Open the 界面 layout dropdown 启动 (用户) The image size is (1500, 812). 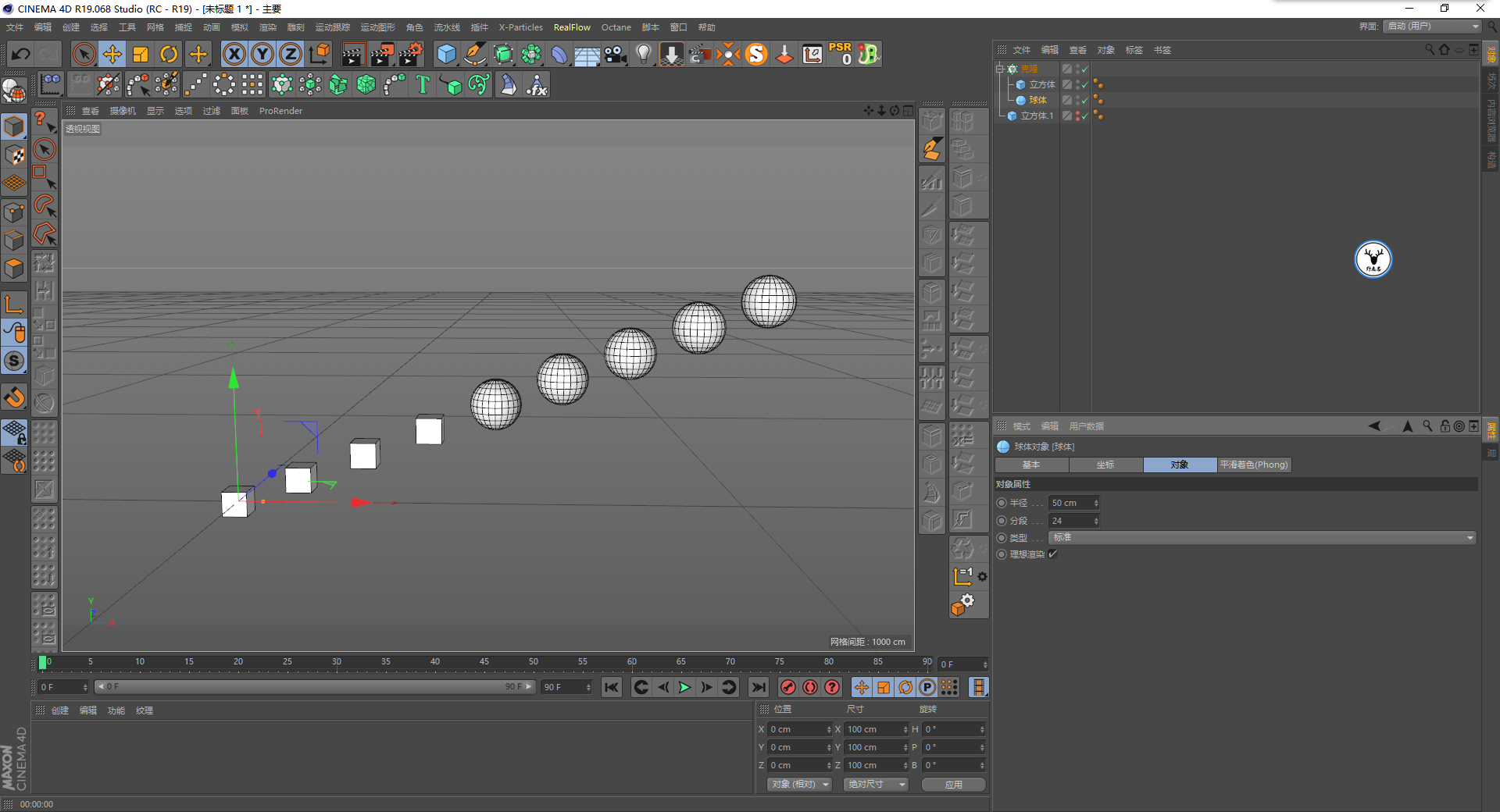1432,27
